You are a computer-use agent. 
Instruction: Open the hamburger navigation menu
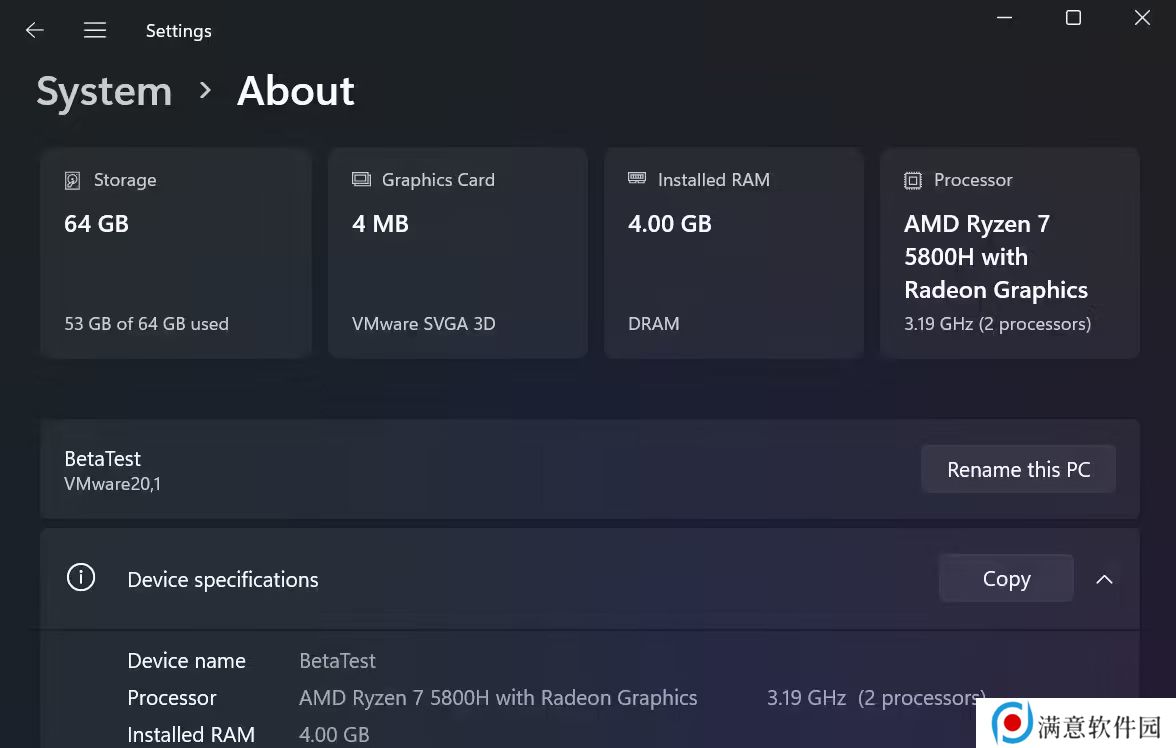(x=95, y=30)
